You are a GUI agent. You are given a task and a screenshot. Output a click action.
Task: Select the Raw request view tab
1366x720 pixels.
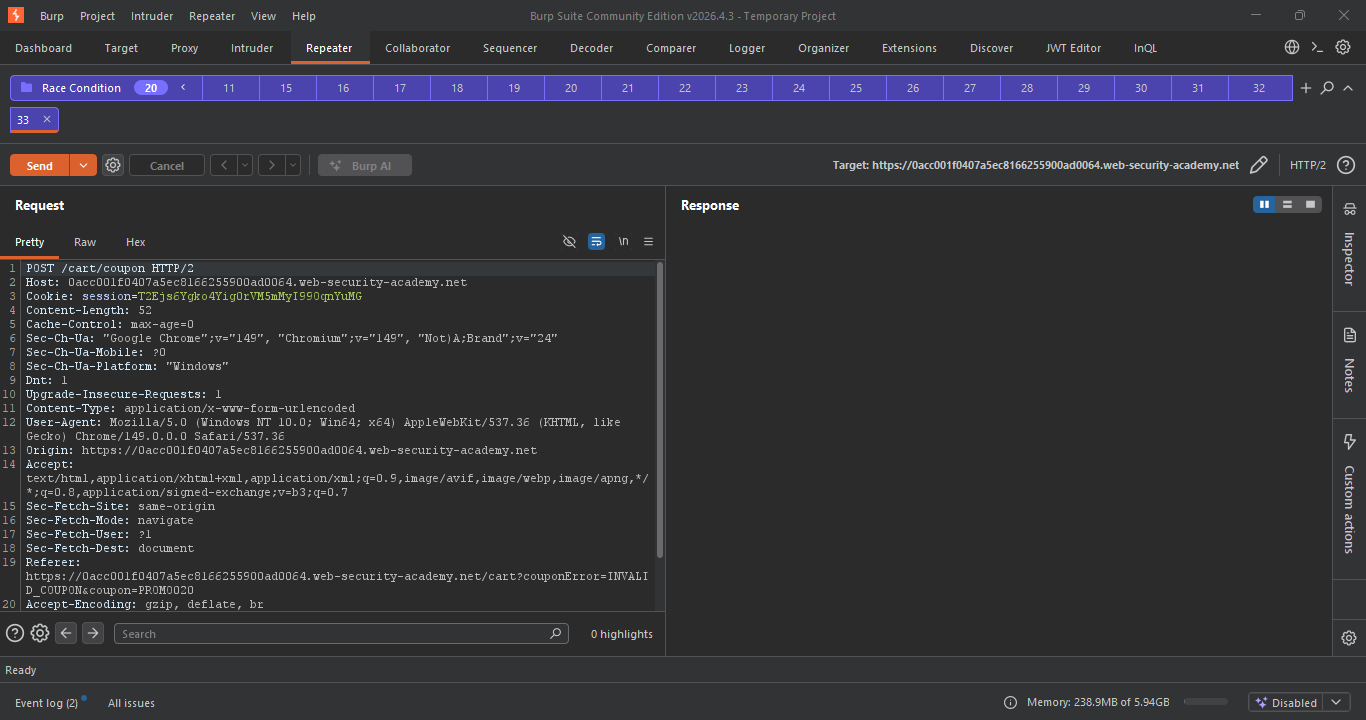point(85,242)
